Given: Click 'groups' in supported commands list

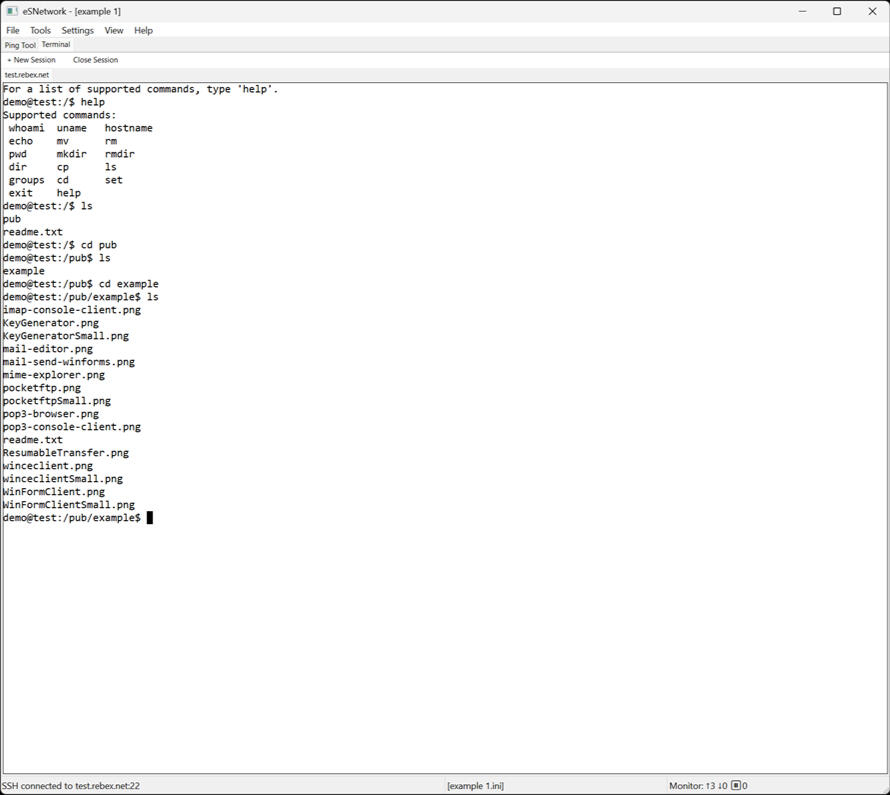Looking at the screenshot, I should click(26, 180).
